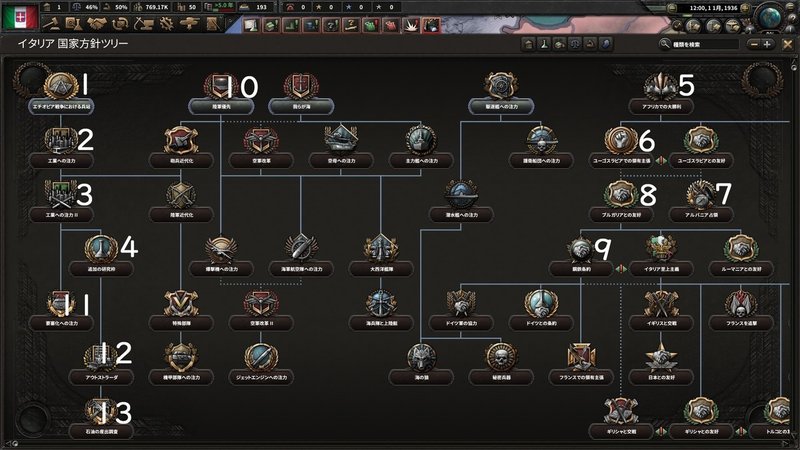800x450 pixels.
Task: Click the 石油の産出調査 focus label
Action: tap(101, 432)
